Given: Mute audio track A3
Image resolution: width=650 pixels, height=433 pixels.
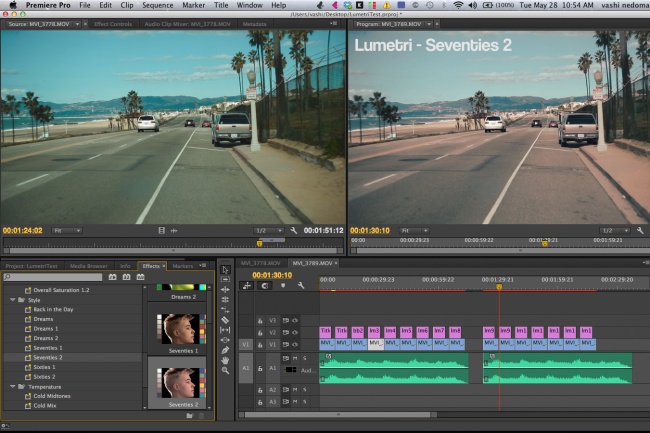Looking at the screenshot, I should [295, 402].
